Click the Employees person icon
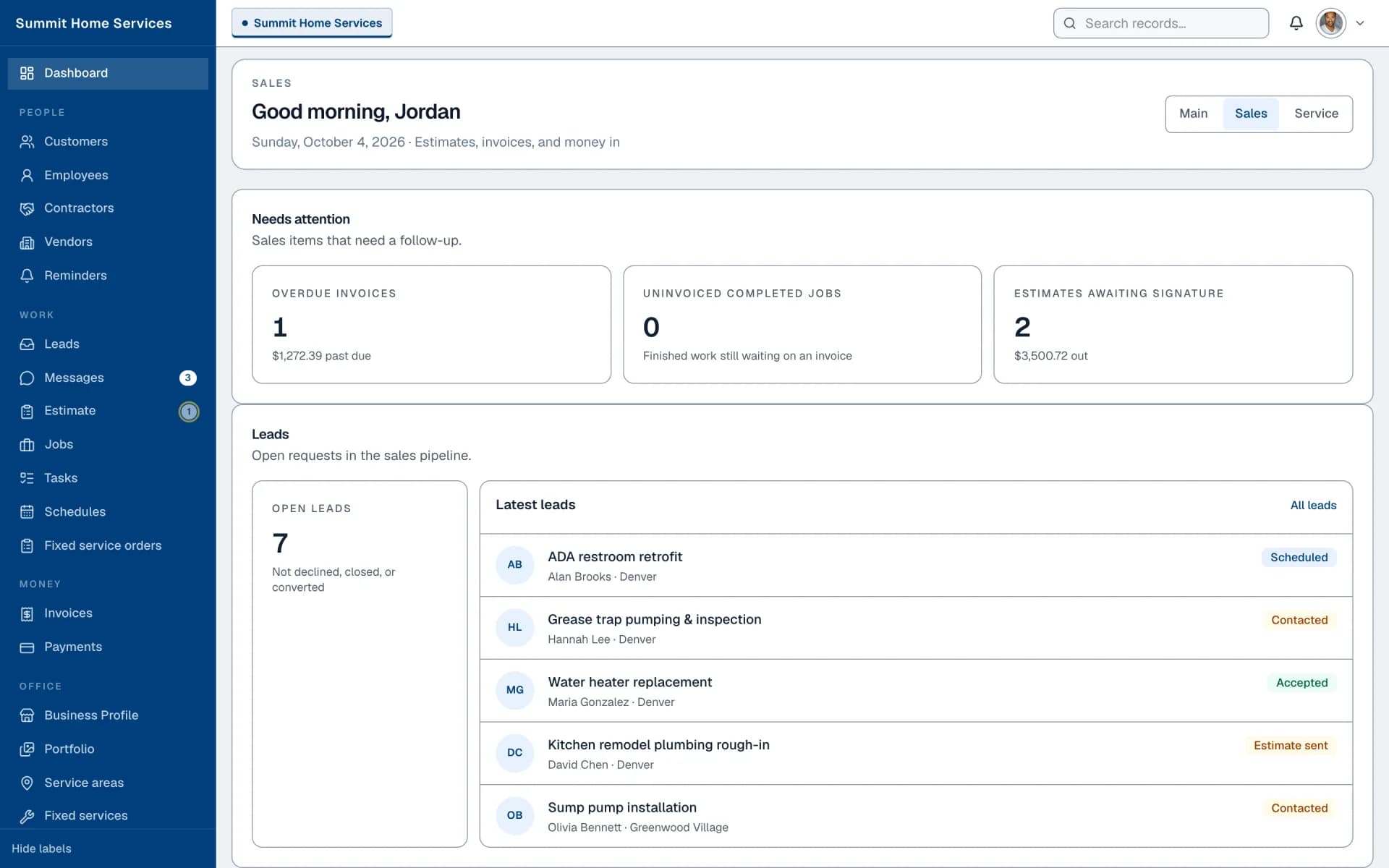1389x868 pixels. 27,175
